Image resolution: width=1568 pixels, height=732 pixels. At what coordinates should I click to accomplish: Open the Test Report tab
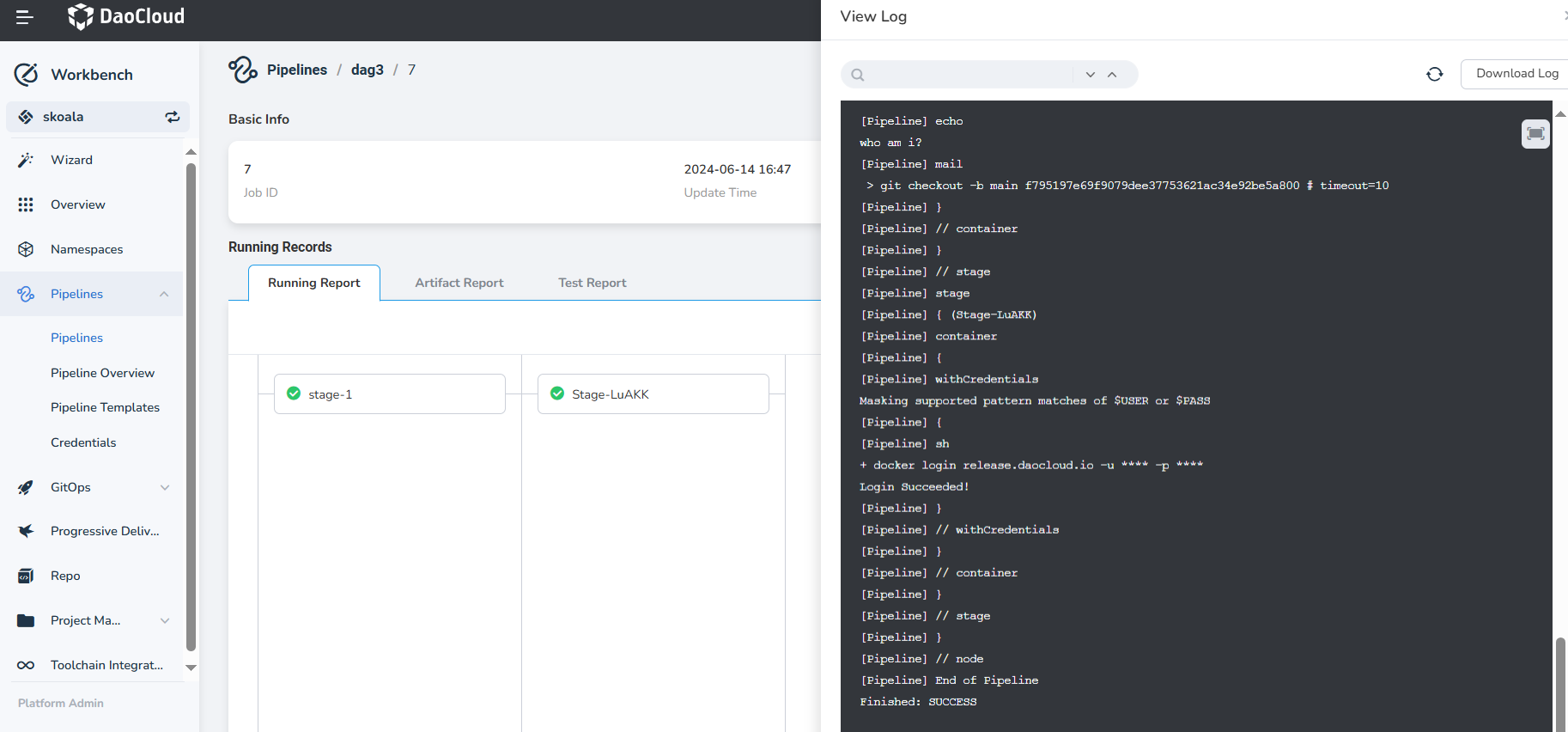592,283
